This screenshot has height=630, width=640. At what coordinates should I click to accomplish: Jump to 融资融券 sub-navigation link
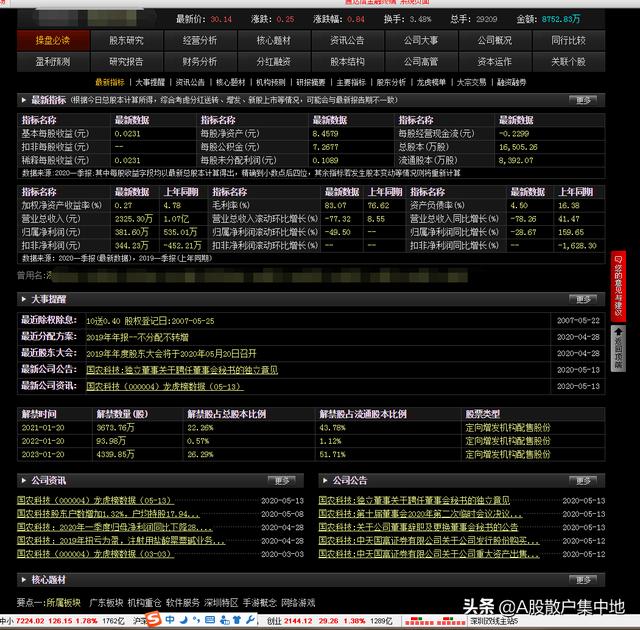coord(511,82)
